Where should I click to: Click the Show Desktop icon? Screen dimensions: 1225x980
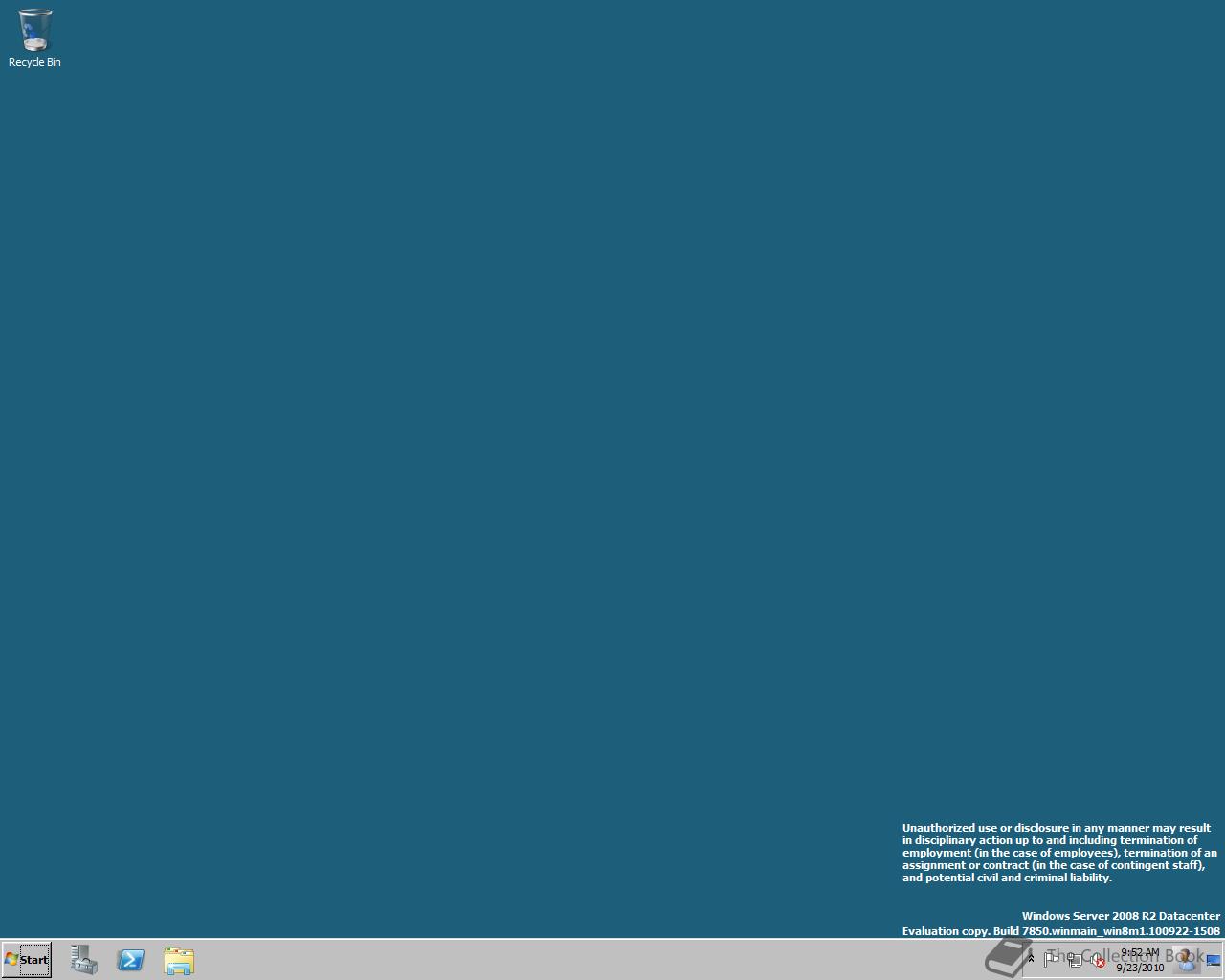coord(1214,960)
